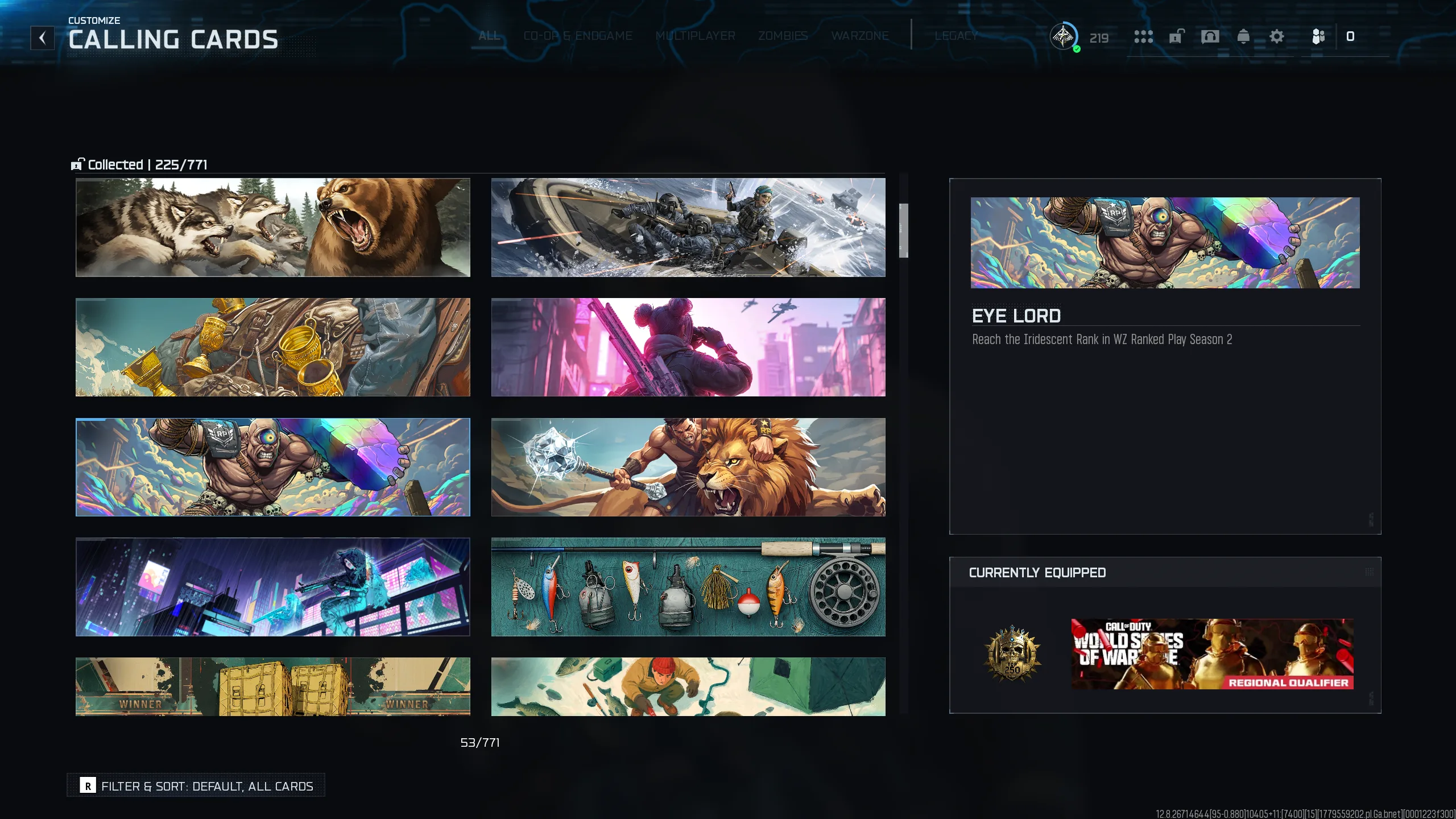Select the neon rainy city calling card
The width and height of the screenshot is (1456, 819).
point(273,587)
